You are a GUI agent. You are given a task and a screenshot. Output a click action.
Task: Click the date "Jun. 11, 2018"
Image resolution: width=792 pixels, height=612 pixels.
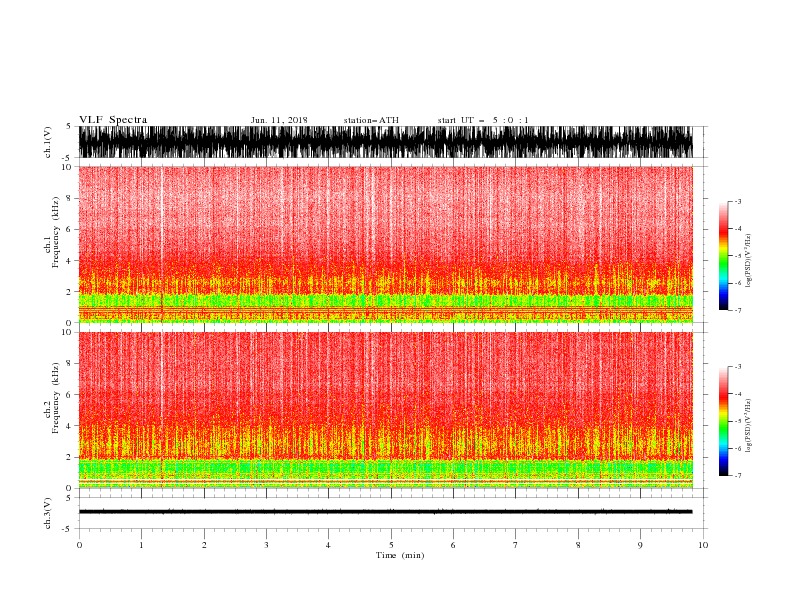coord(279,120)
